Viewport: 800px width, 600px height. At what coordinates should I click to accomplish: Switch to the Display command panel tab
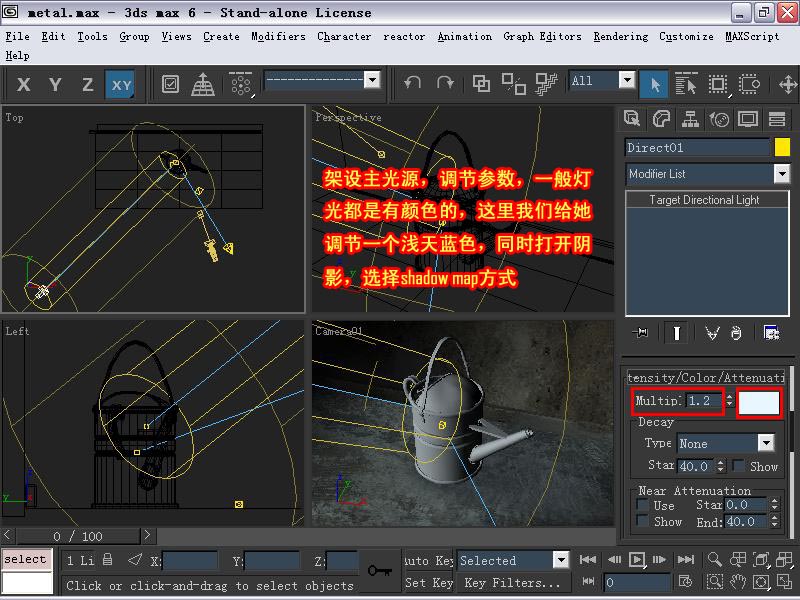748,120
